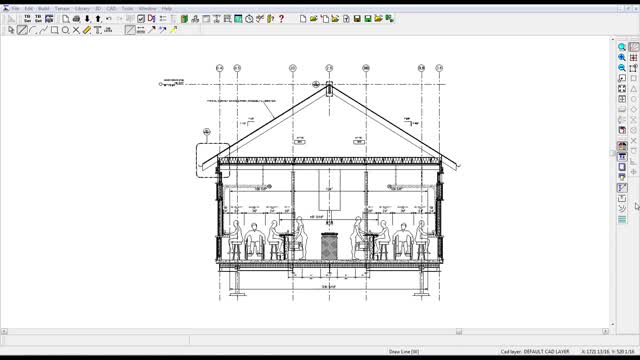Click the Draw Line [W] status text
Screen dimensions: 640x360
click(x=404, y=351)
